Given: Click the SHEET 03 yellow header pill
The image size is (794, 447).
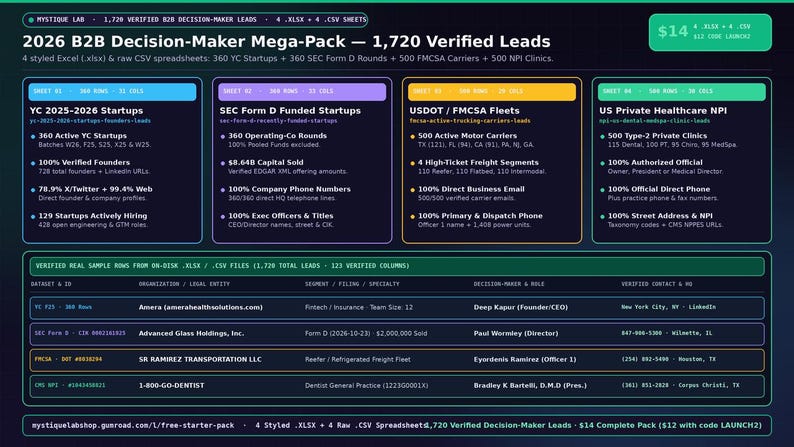Looking at the screenshot, I should (492, 92).
